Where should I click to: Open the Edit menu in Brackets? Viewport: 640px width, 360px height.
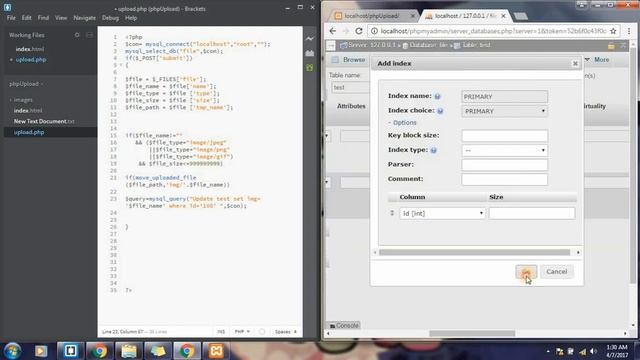pyautogui.click(x=27, y=18)
